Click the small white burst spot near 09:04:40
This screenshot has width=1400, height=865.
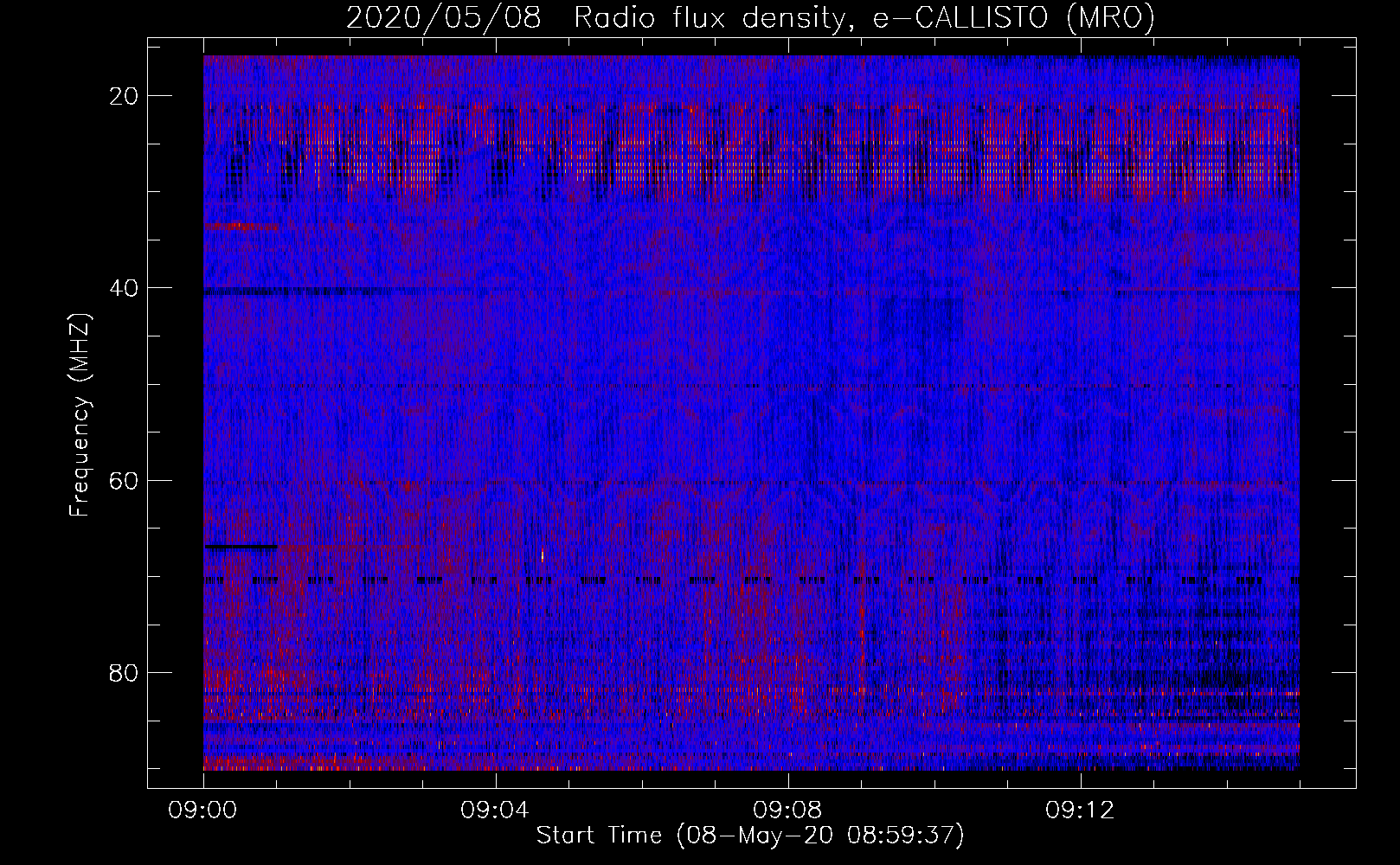click(x=543, y=555)
